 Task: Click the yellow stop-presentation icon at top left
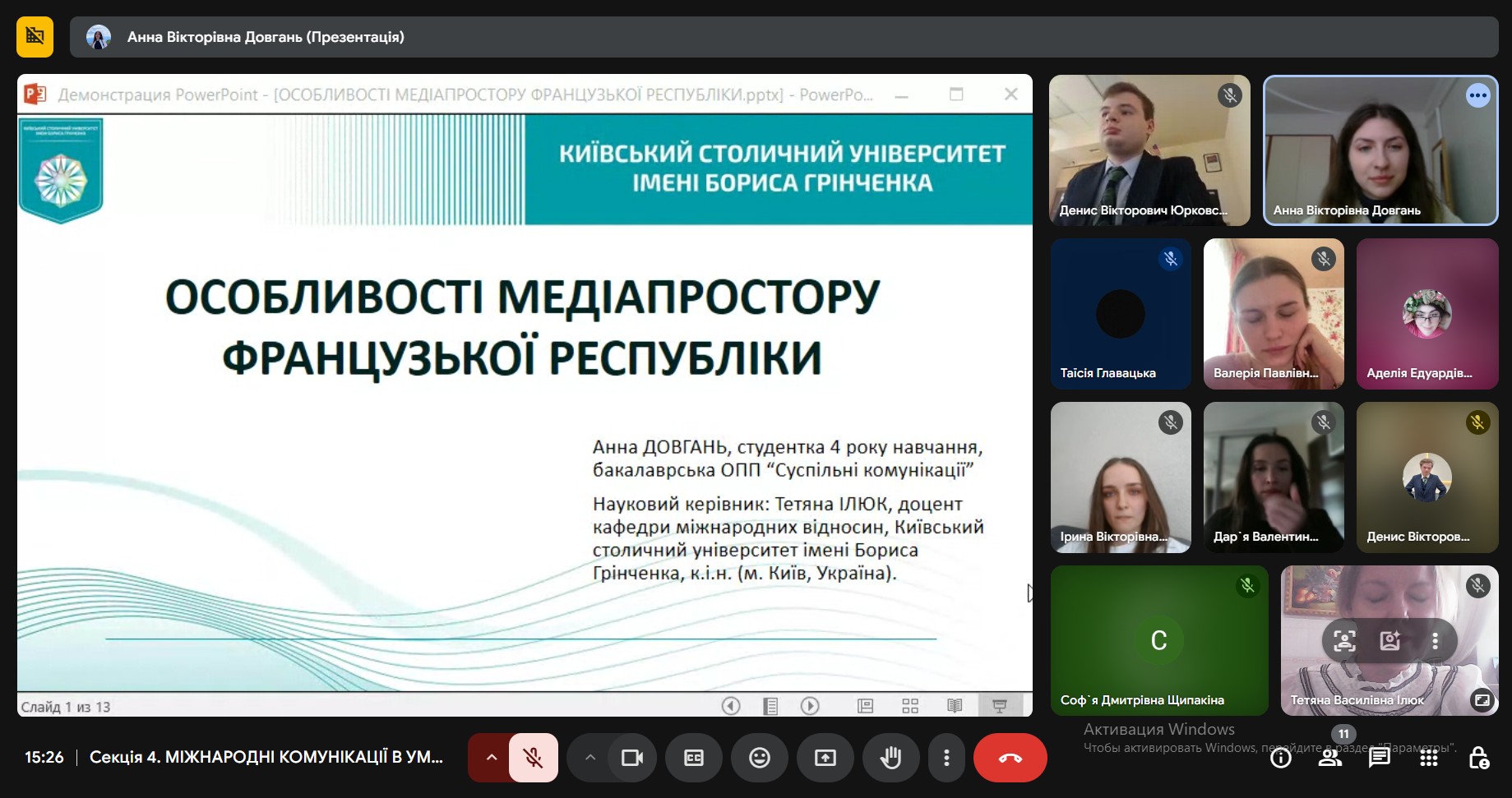click(35, 37)
